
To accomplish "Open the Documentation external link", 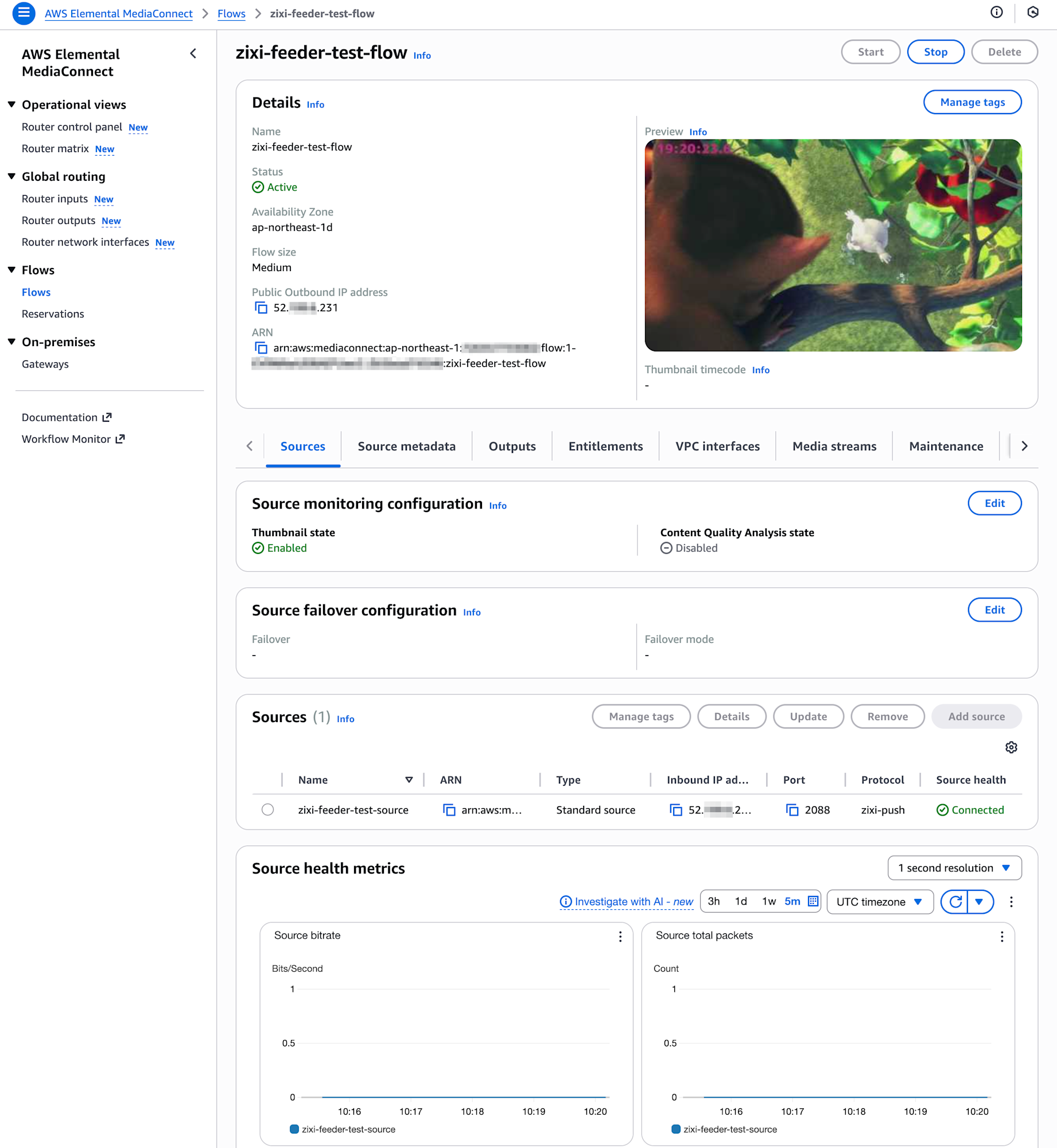I will pyautogui.click(x=67, y=417).
